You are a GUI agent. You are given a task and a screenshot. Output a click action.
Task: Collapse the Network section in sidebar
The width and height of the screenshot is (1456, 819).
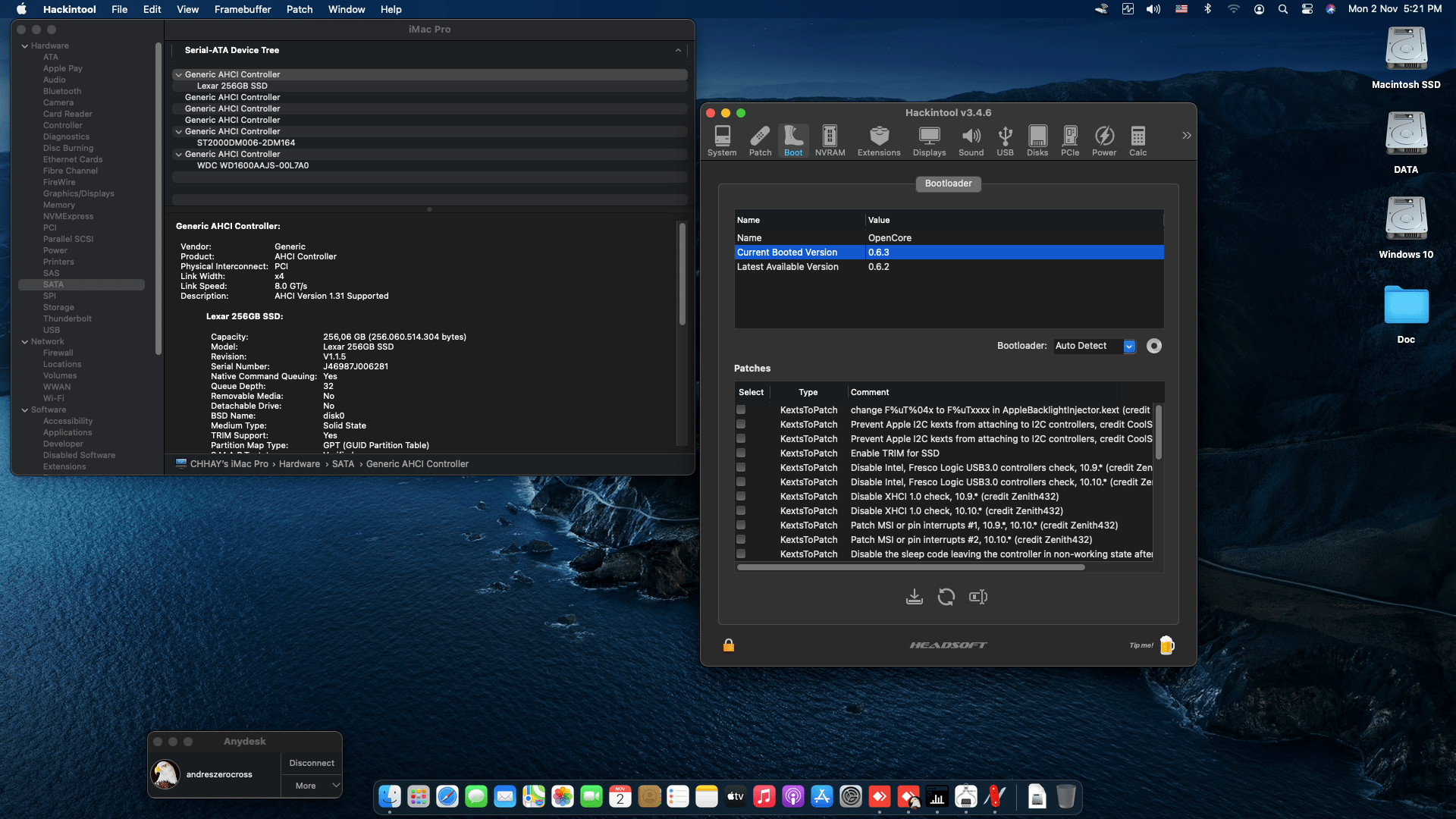[25, 341]
